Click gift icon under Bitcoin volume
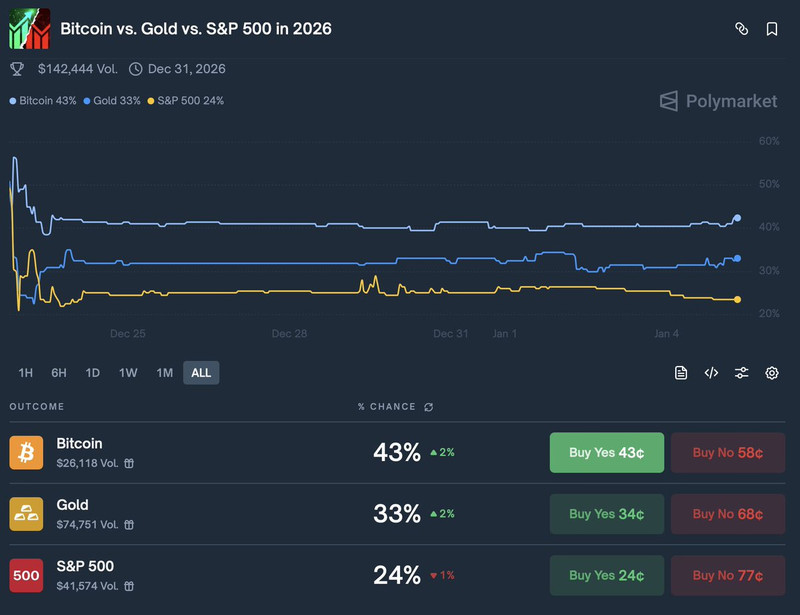 pyautogui.click(x=129, y=463)
